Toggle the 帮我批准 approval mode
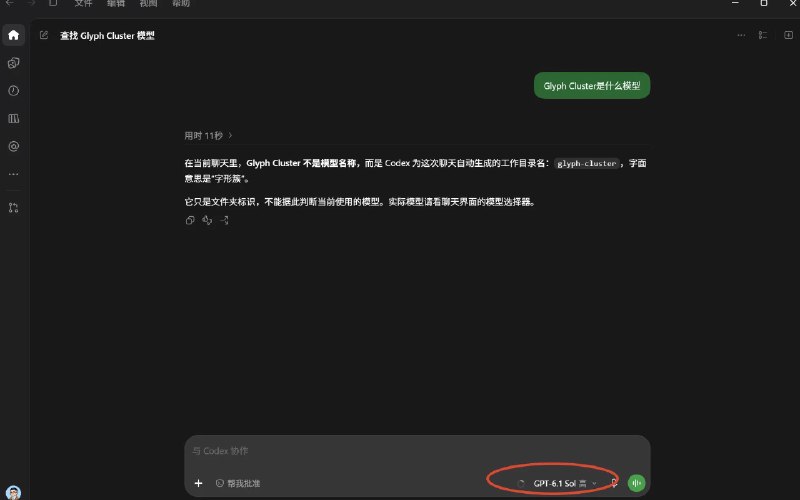The image size is (800, 500). coord(238,483)
